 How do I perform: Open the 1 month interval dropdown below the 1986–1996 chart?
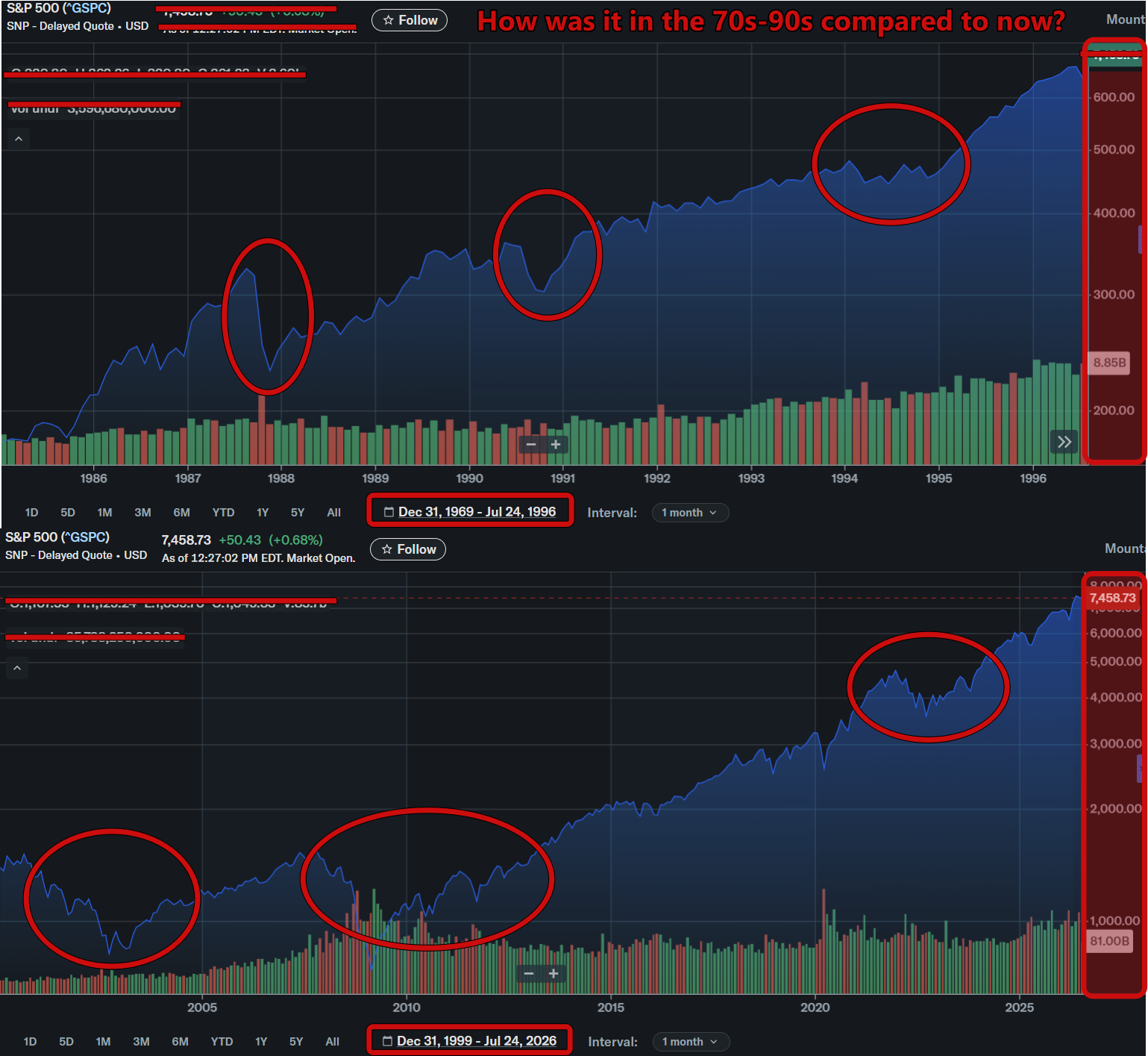click(690, 513)
